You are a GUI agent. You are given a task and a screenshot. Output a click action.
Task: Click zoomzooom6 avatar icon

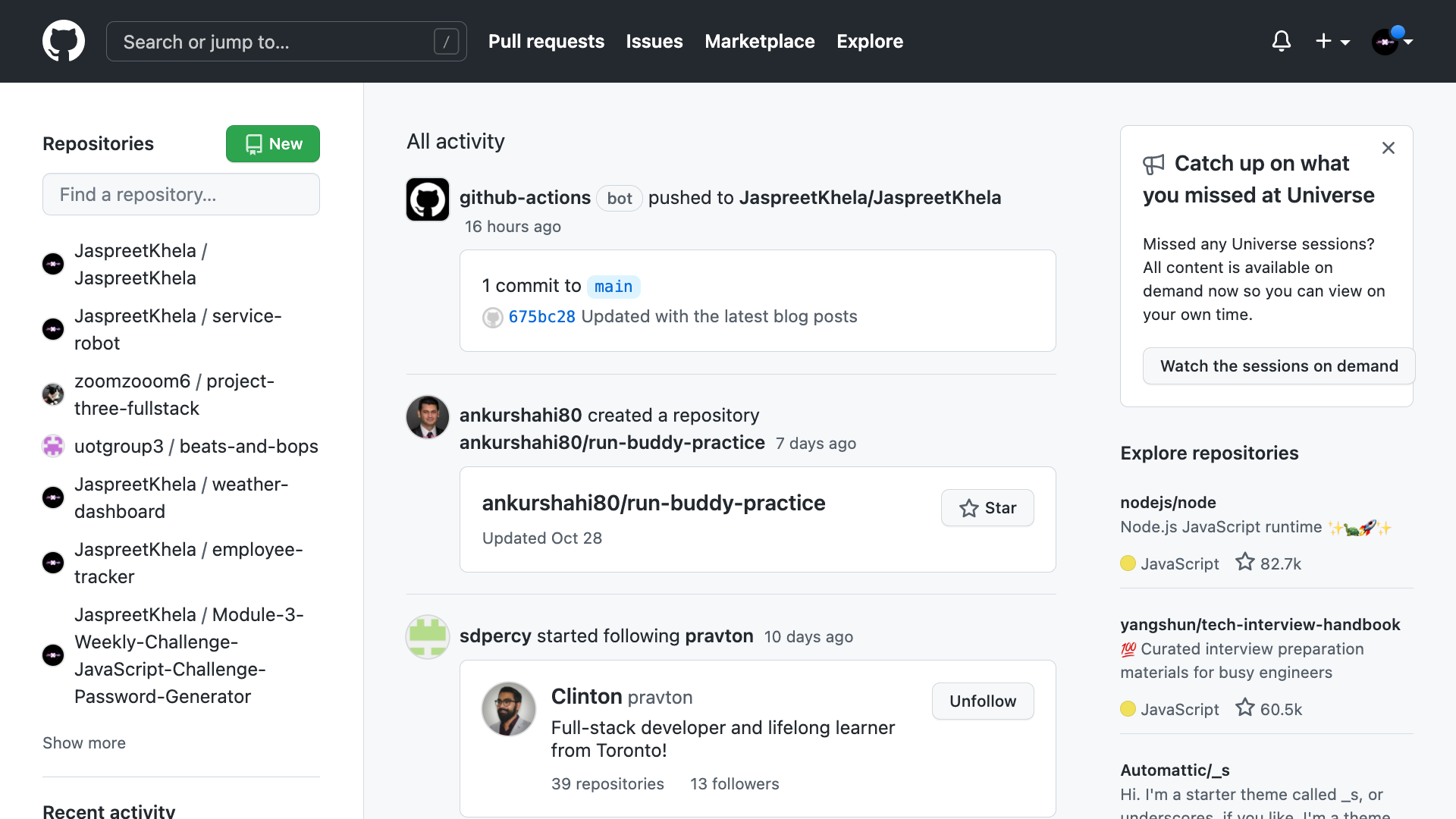(x=53, y=394)
